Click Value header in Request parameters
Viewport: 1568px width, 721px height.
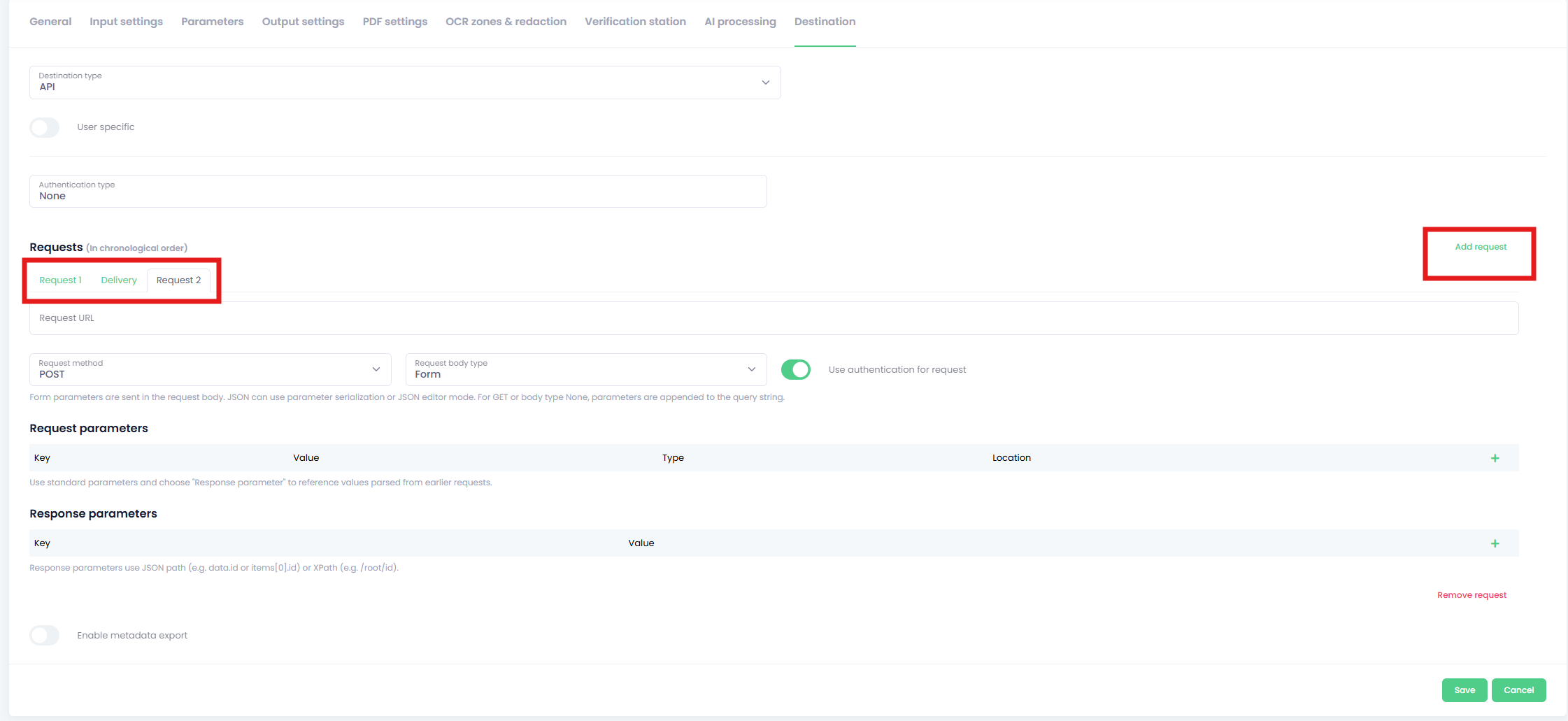pyautogui.click(x=306, y=458)
